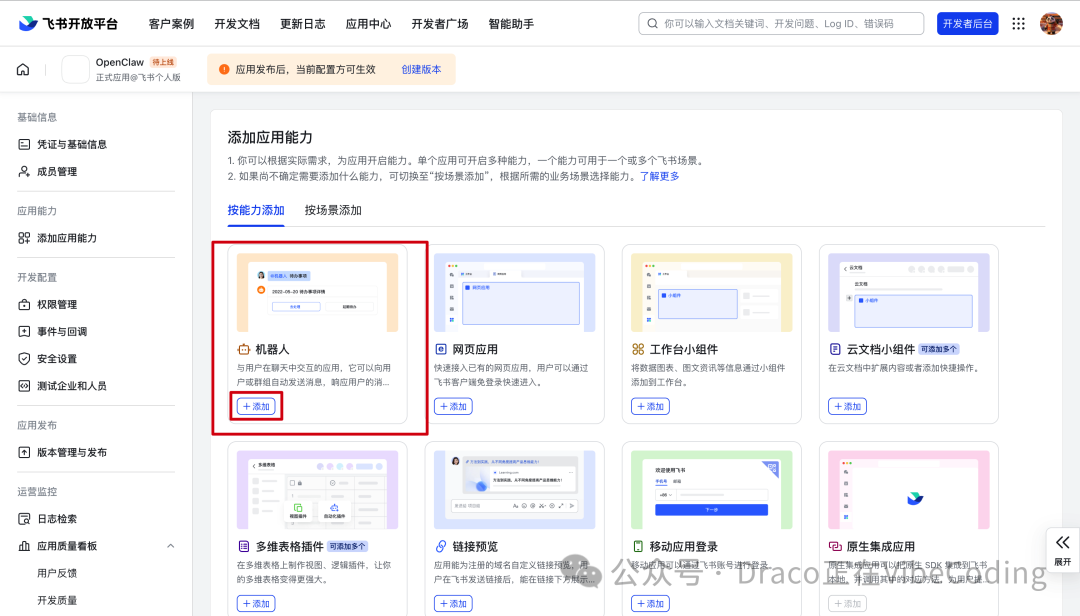The image size is (1080, 616).
Task: Click the 展开 expander on right edge
Action: coord(1062,548)
